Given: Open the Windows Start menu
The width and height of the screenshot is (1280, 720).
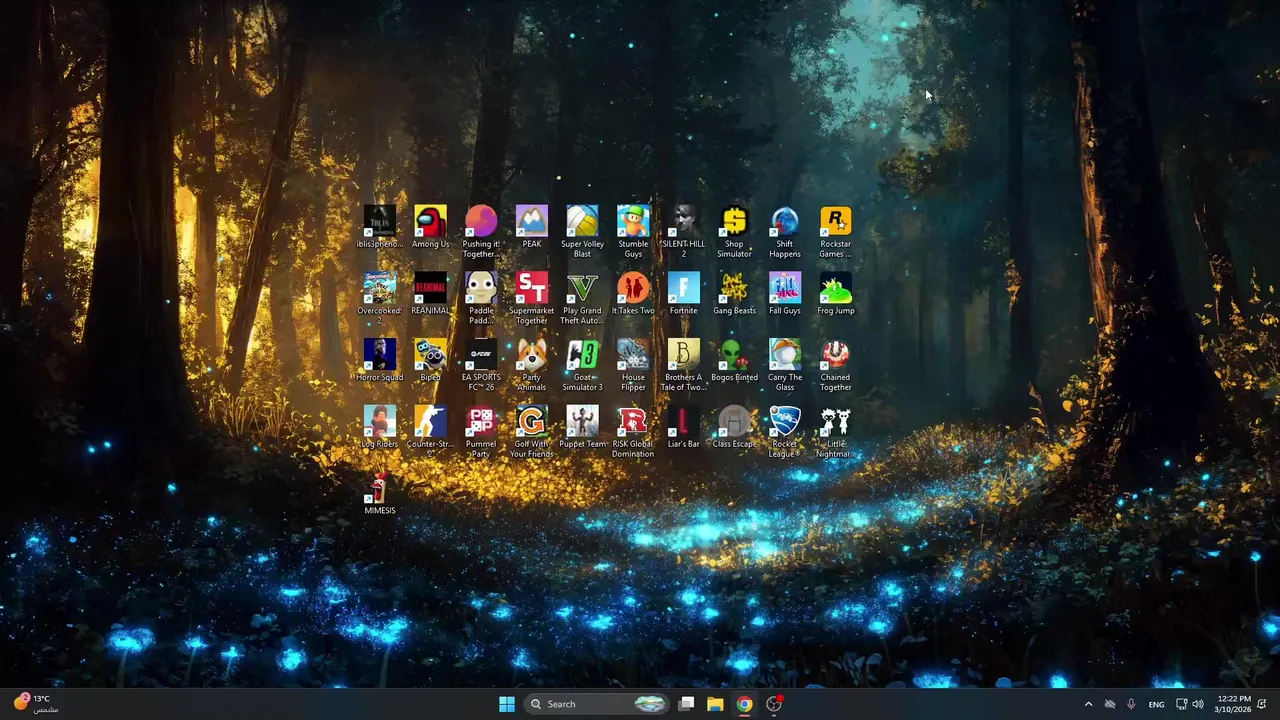Looking at the screenshot, I should coord(507,704).
